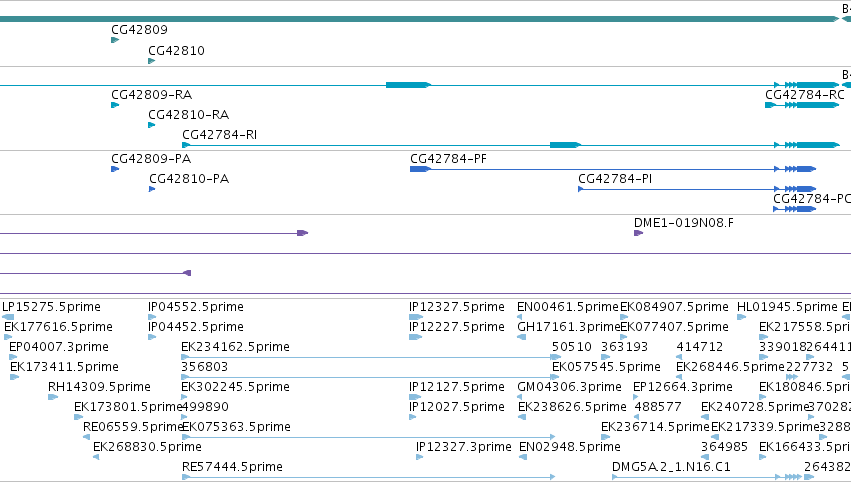
Task: Click the purple DME1-019N08.F arrow glyph
Action: pos(638,233)
